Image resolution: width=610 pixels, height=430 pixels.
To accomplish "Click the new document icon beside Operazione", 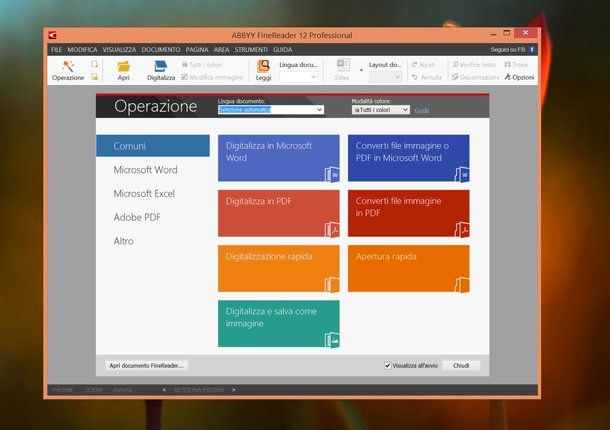I will 95,64.
